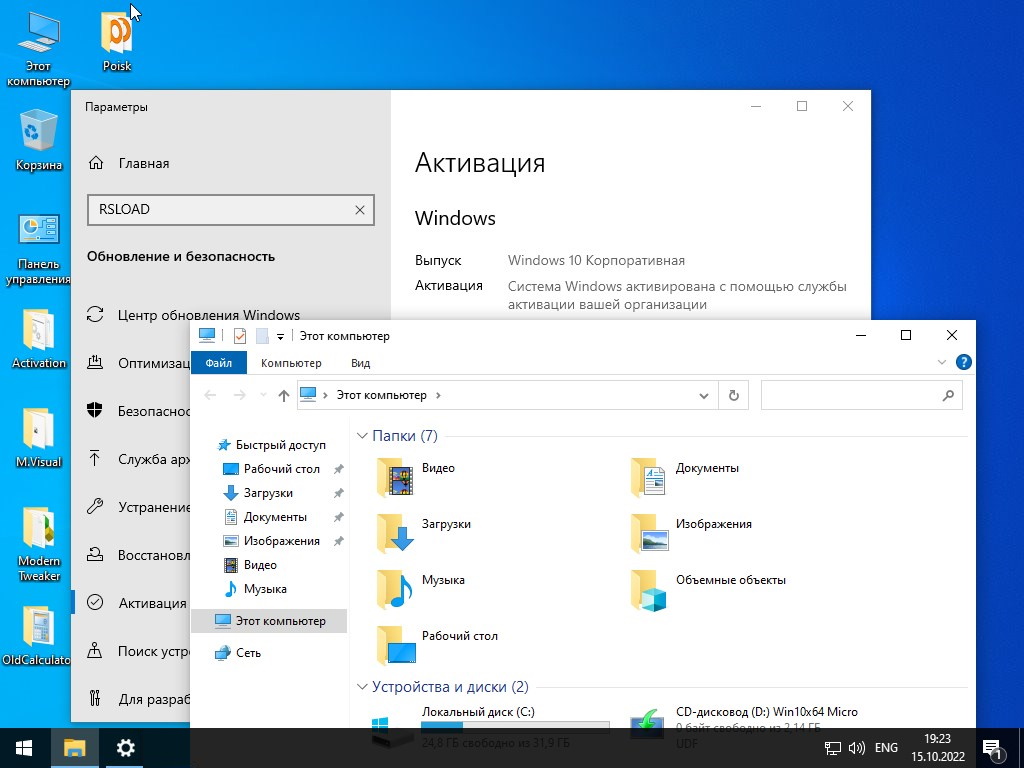Open the Modern Tweaker desktop folder

(x=39, y=544)
